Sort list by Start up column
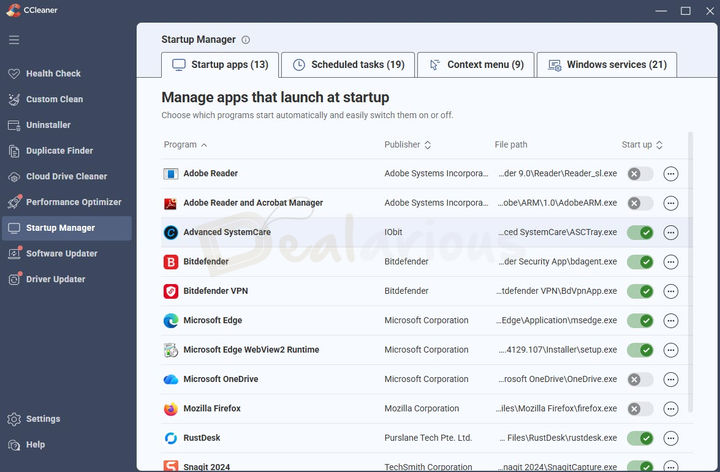 pyautogui.click(x=642, y=145)
